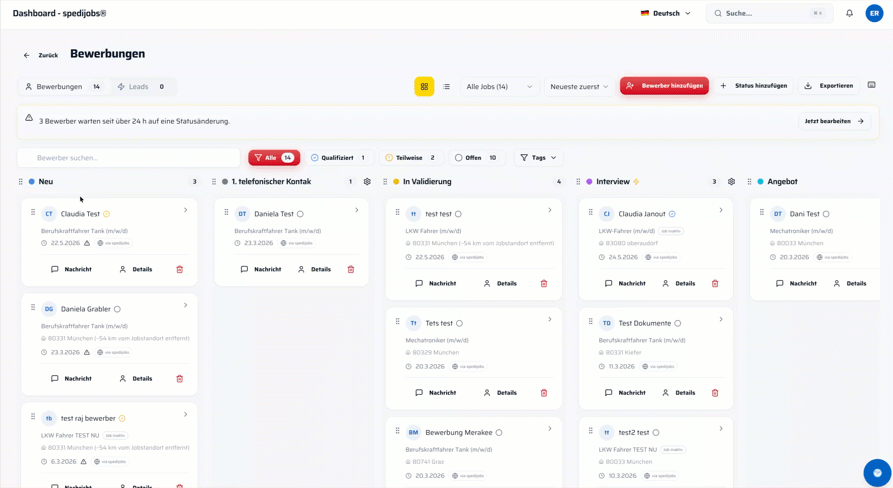Viewport: 893px width, 488px height.
Task: Expand the Claudia Test card chevron
Action: tap(186, 210)
